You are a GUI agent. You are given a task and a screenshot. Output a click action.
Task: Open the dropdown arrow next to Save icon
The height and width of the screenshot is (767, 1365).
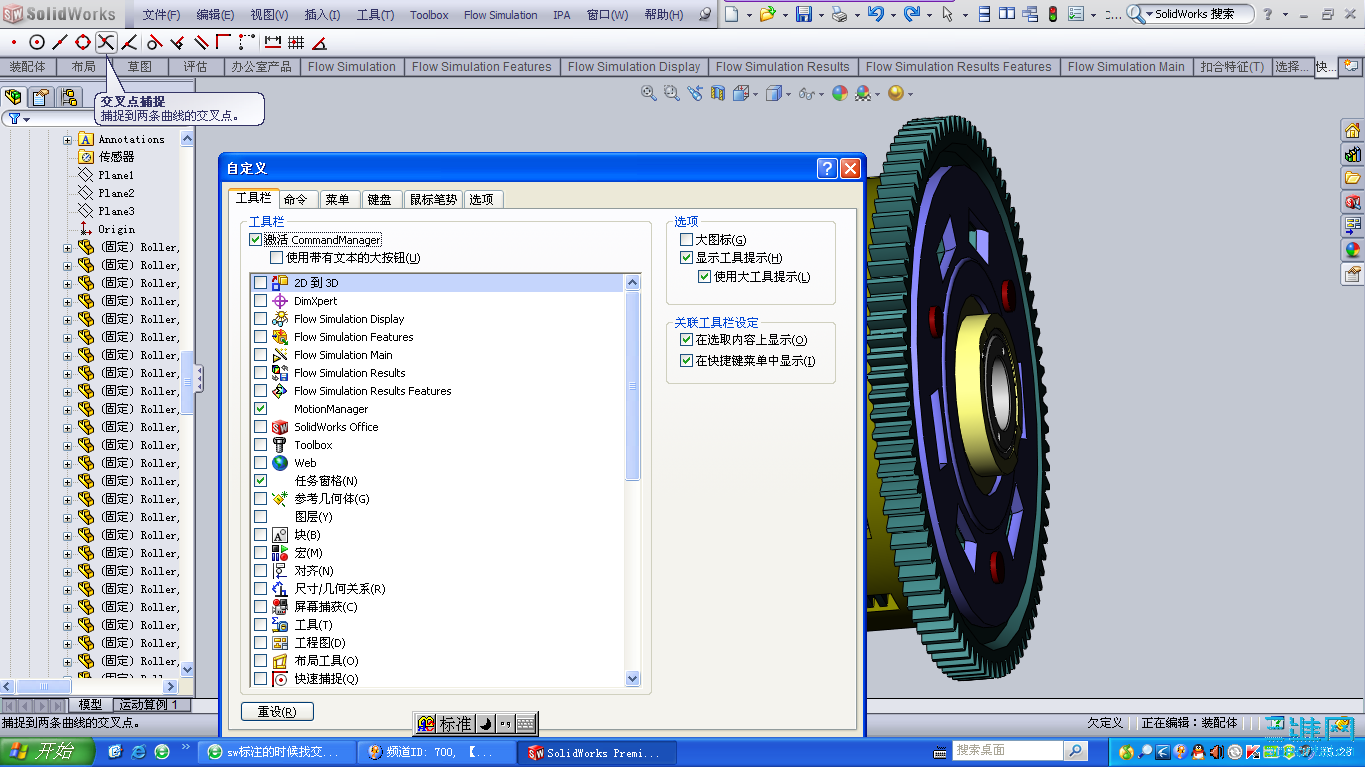[820, 15]
